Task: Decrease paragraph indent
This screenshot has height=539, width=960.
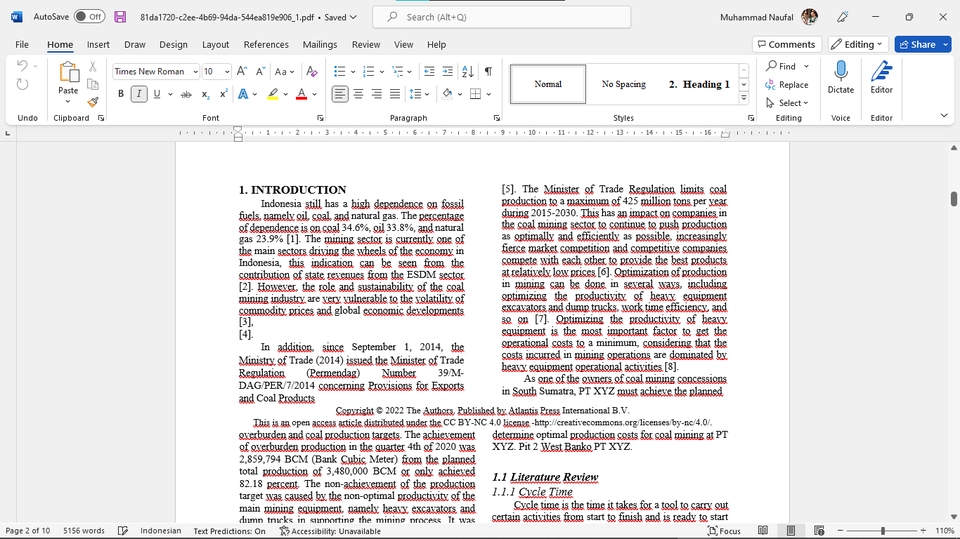Action: pos(429,72)
